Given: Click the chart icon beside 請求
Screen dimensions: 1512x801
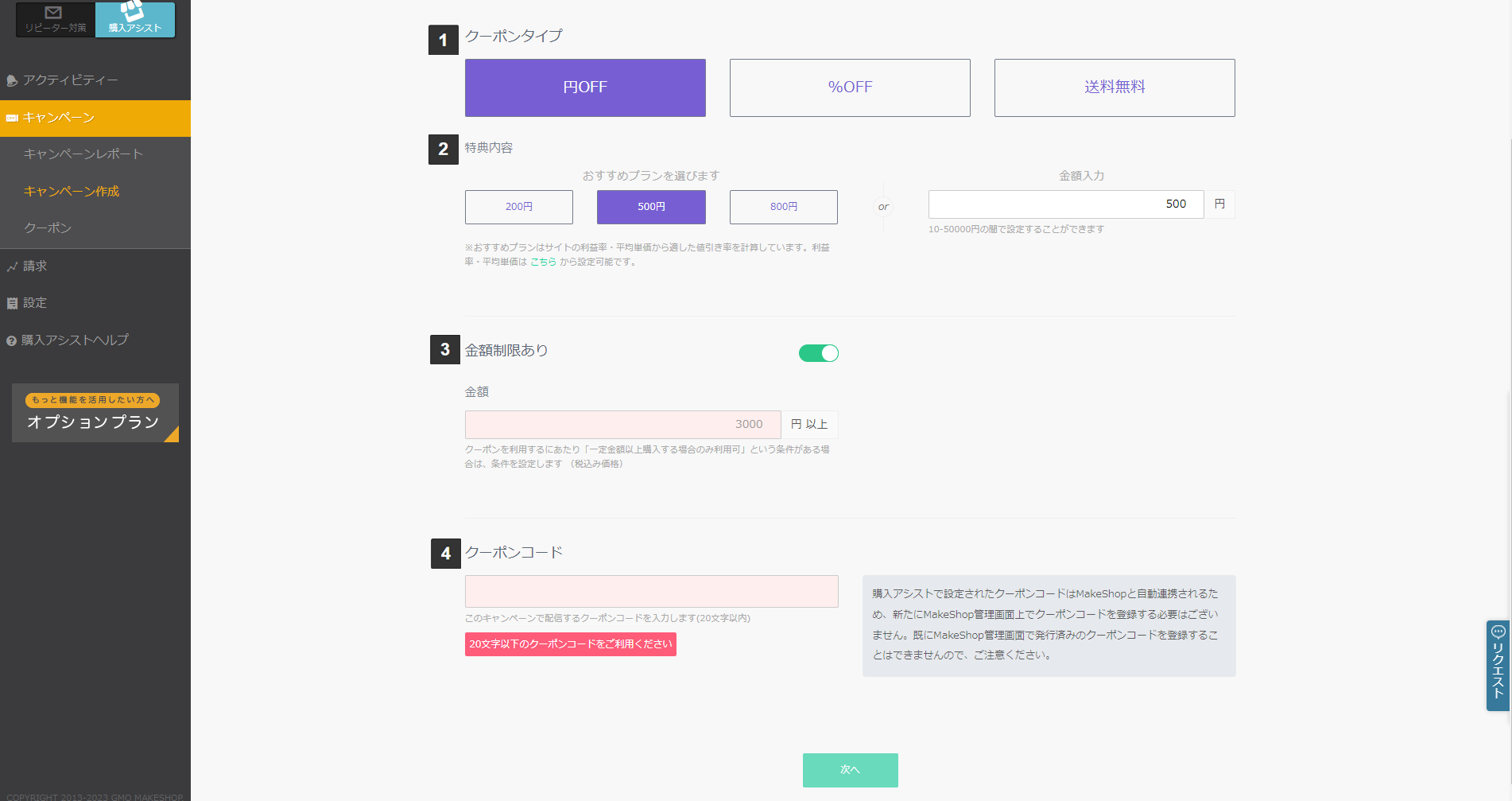Looking at the screenshot, I should pos(12,267).
